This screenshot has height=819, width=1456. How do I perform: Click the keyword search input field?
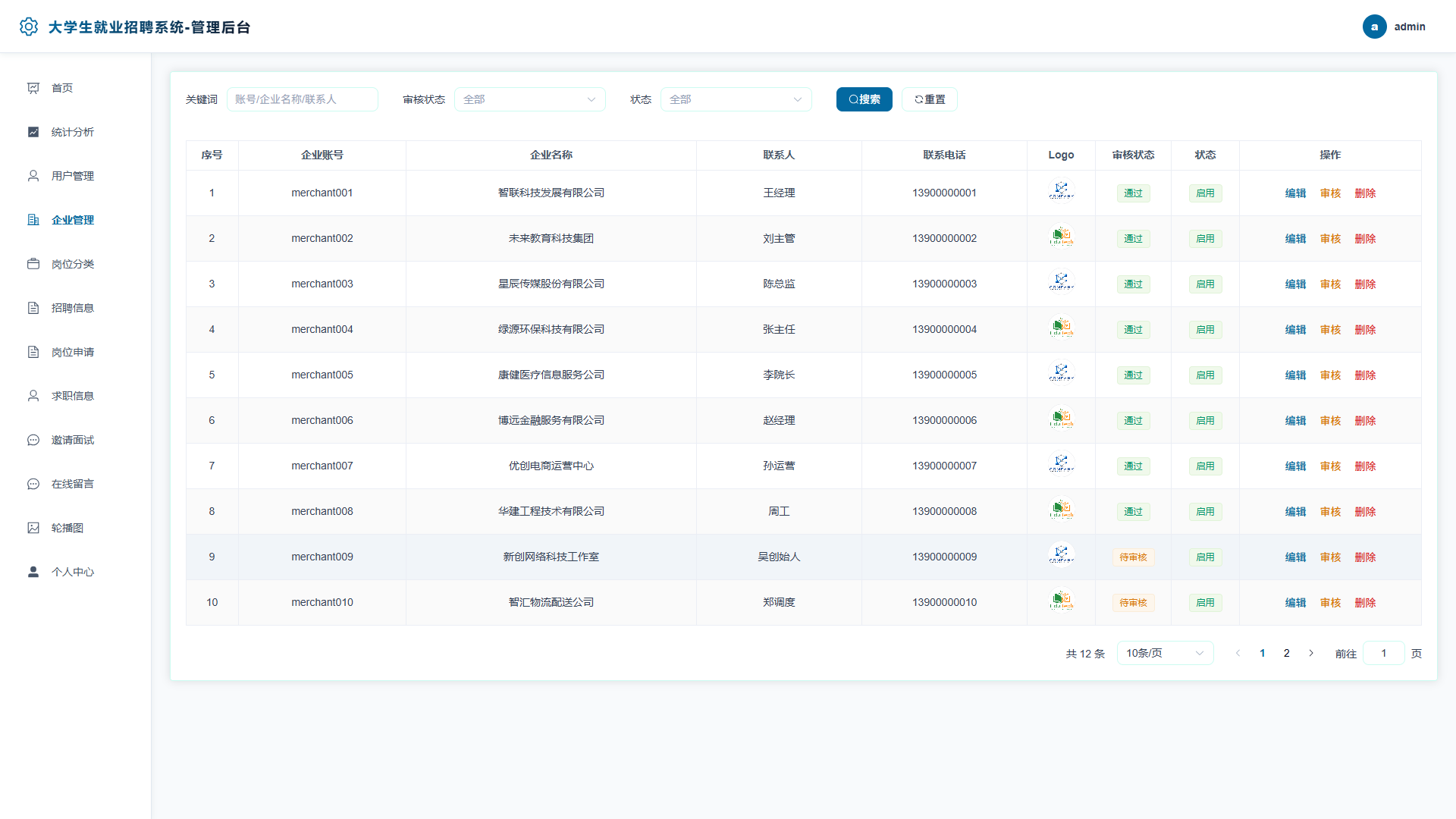point(302,99)
